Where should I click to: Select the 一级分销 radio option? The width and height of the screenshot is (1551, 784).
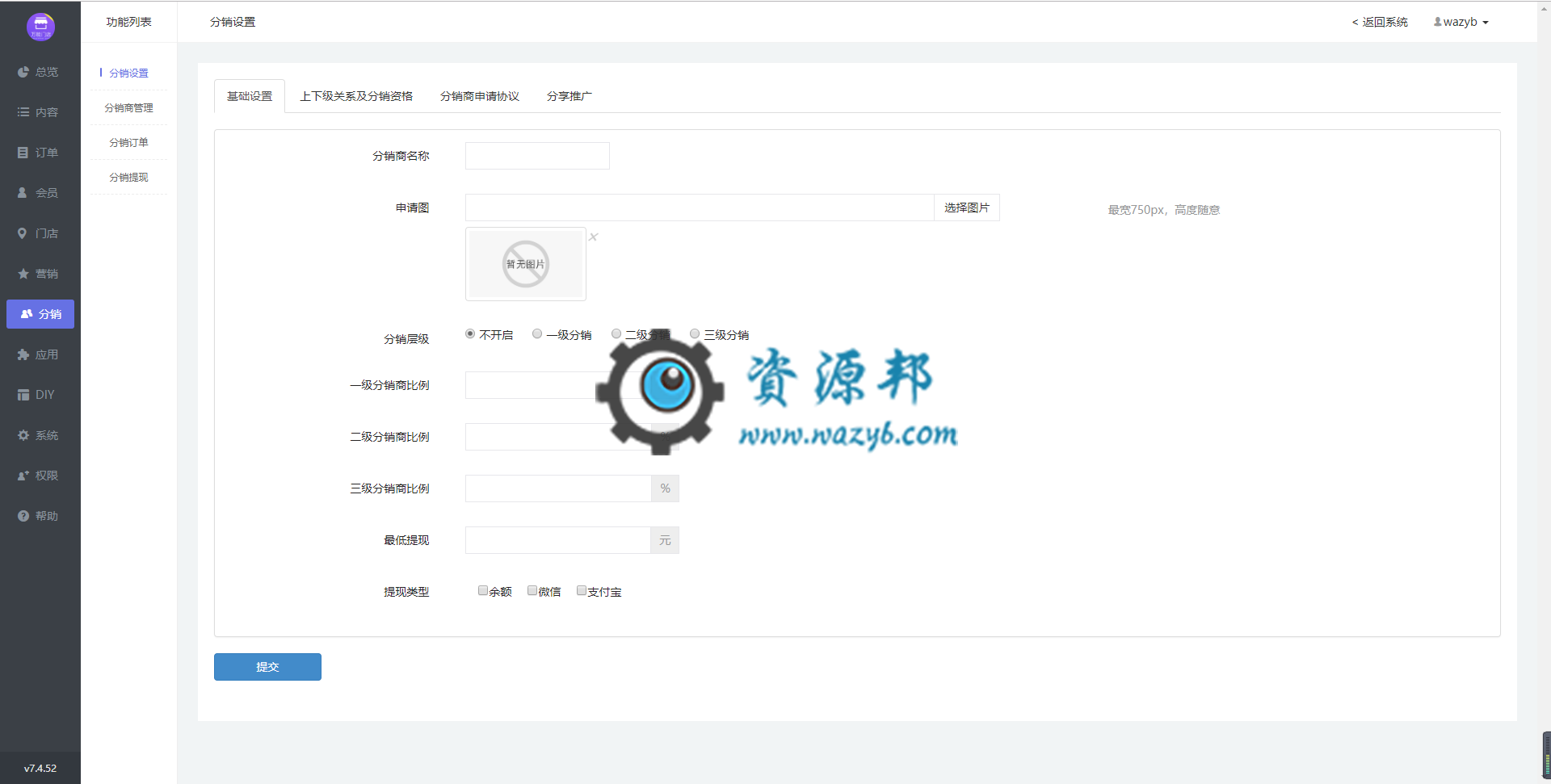537,333
